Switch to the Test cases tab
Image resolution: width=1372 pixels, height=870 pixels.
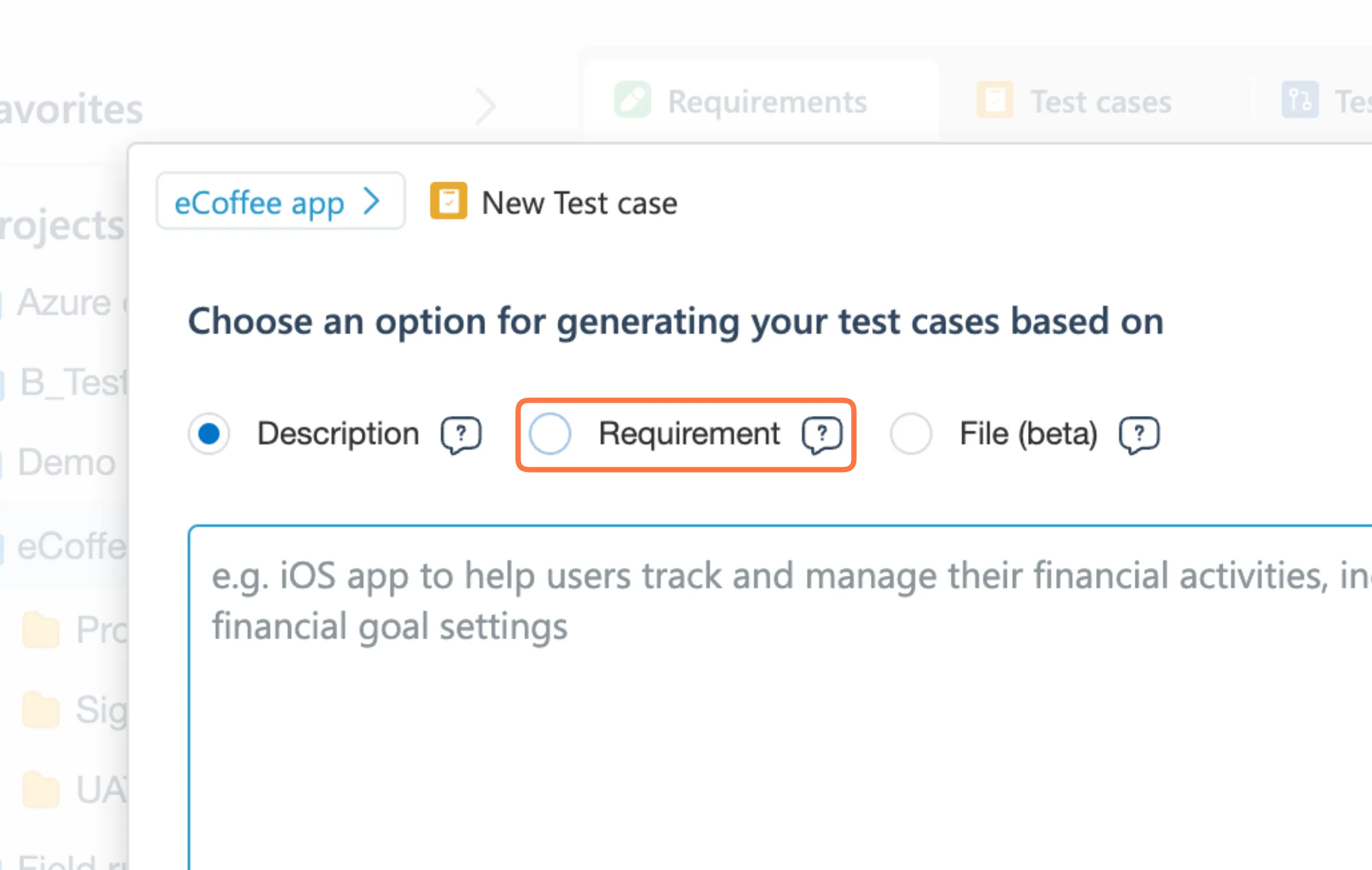(1101, 102)
